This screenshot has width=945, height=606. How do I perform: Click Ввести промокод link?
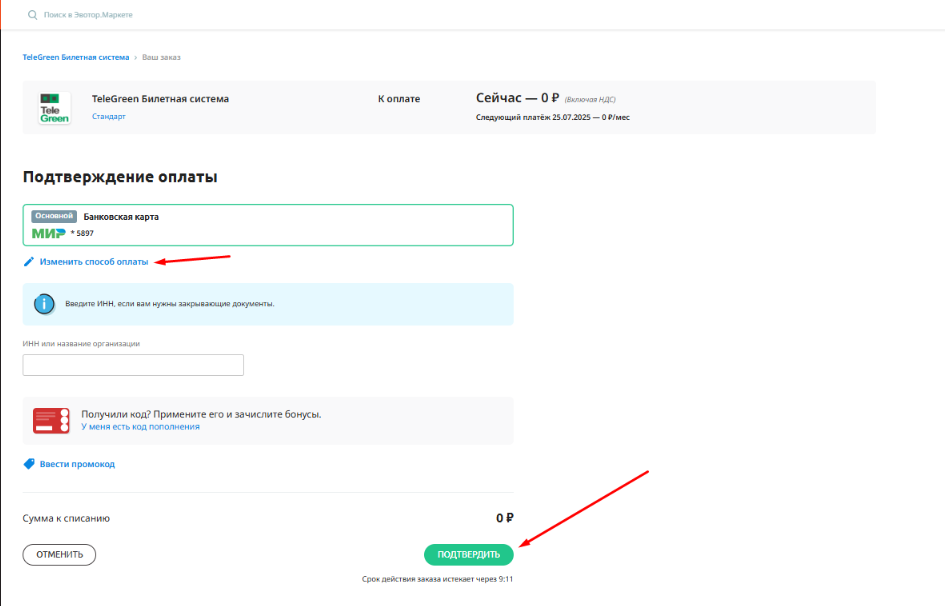[77, 464]
